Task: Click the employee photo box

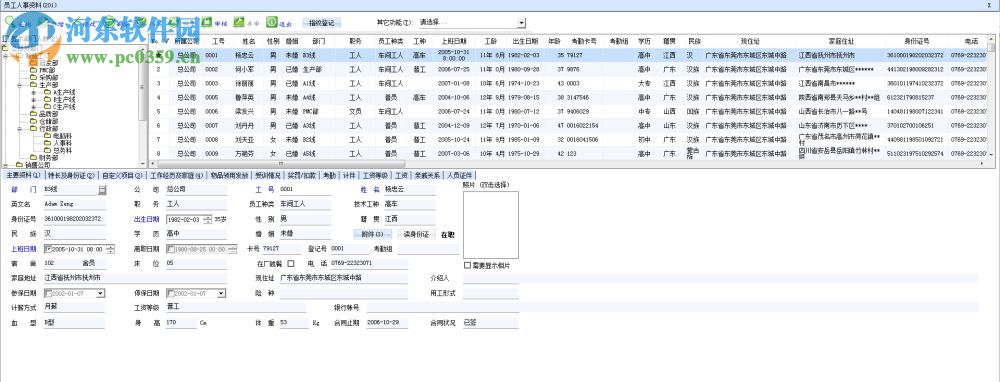Action: [490, 224]
